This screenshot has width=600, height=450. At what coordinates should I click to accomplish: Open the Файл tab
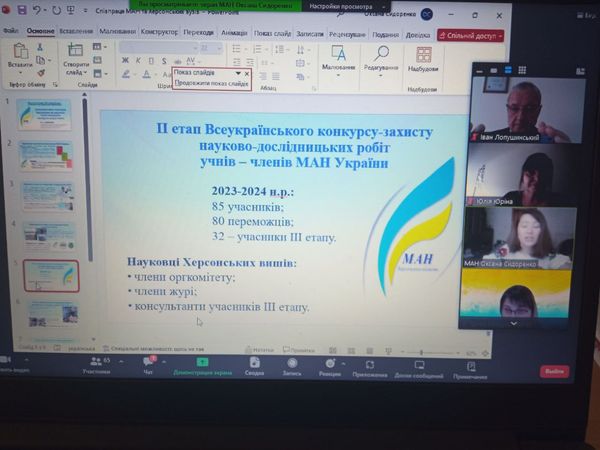click(11, 31)
